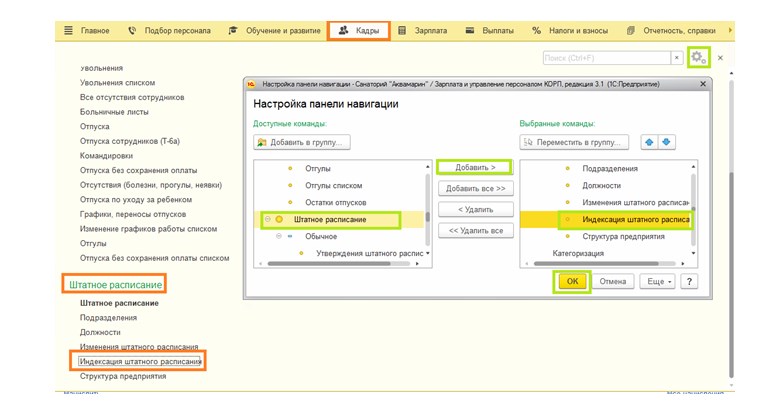Click in the Поиск search field

click(x=606, y=59)
